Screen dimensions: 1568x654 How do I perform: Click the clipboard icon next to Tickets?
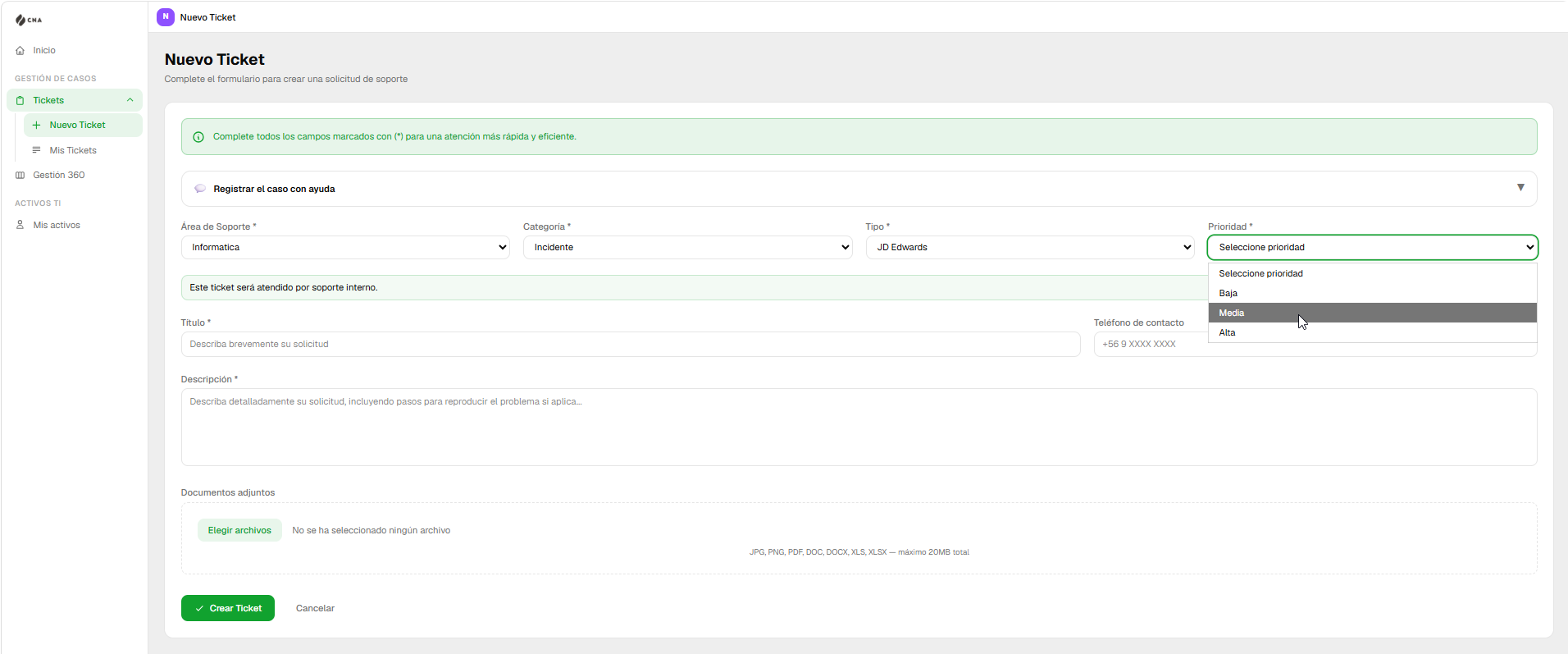(21, 101)
